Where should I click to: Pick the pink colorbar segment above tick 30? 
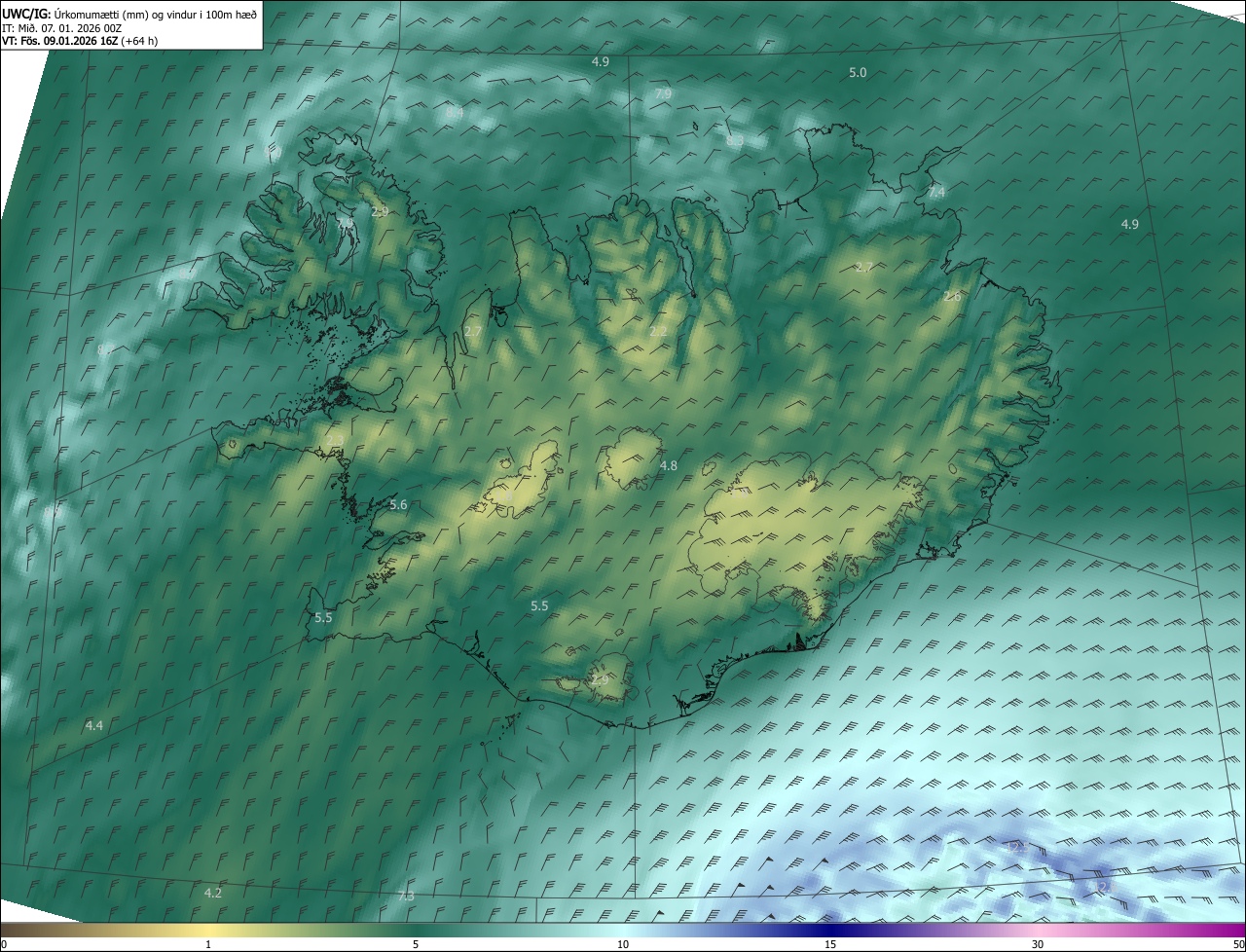1038,930
